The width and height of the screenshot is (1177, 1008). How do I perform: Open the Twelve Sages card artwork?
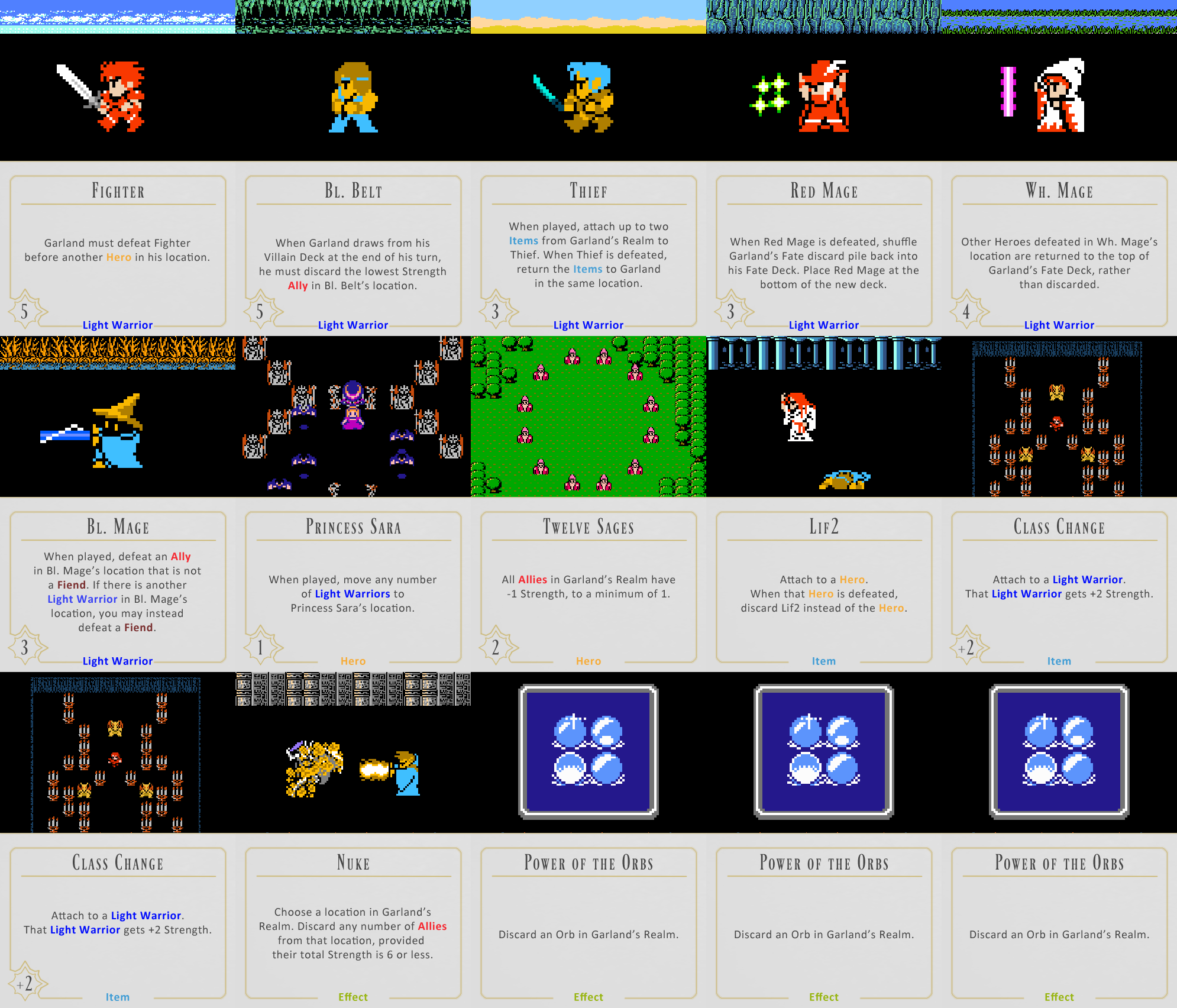(x=588, y=416)
